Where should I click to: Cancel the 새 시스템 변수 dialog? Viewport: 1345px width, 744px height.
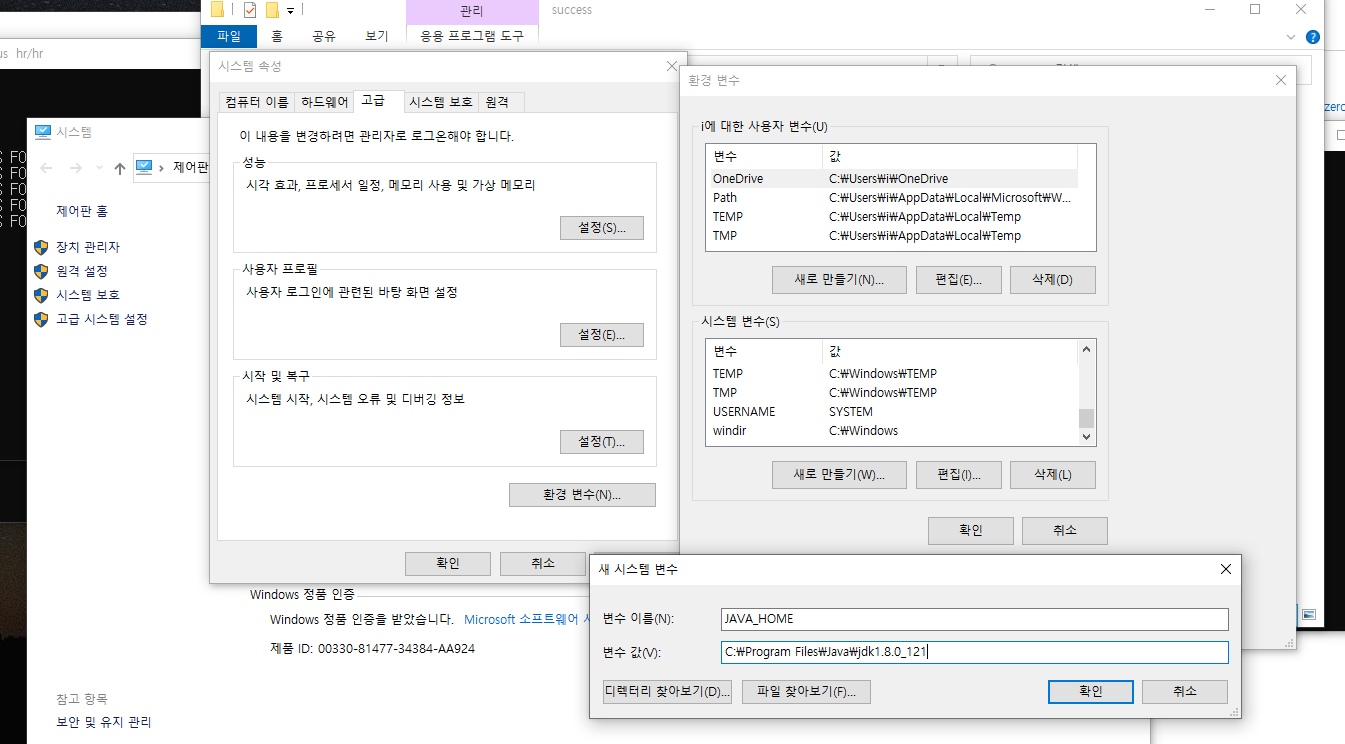(x=1185, y=692)
